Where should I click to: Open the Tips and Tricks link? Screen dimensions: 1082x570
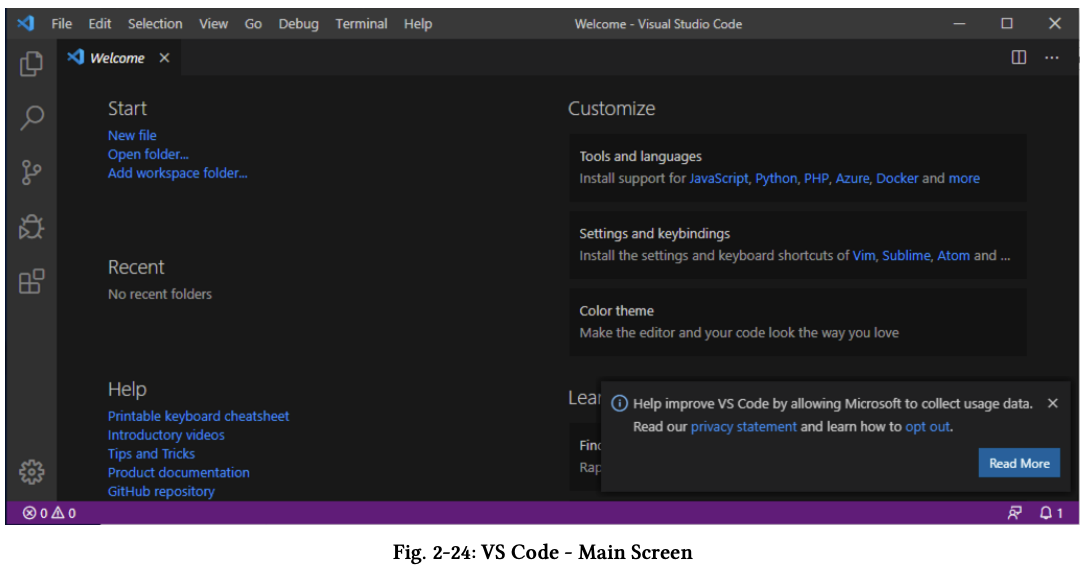151,453
